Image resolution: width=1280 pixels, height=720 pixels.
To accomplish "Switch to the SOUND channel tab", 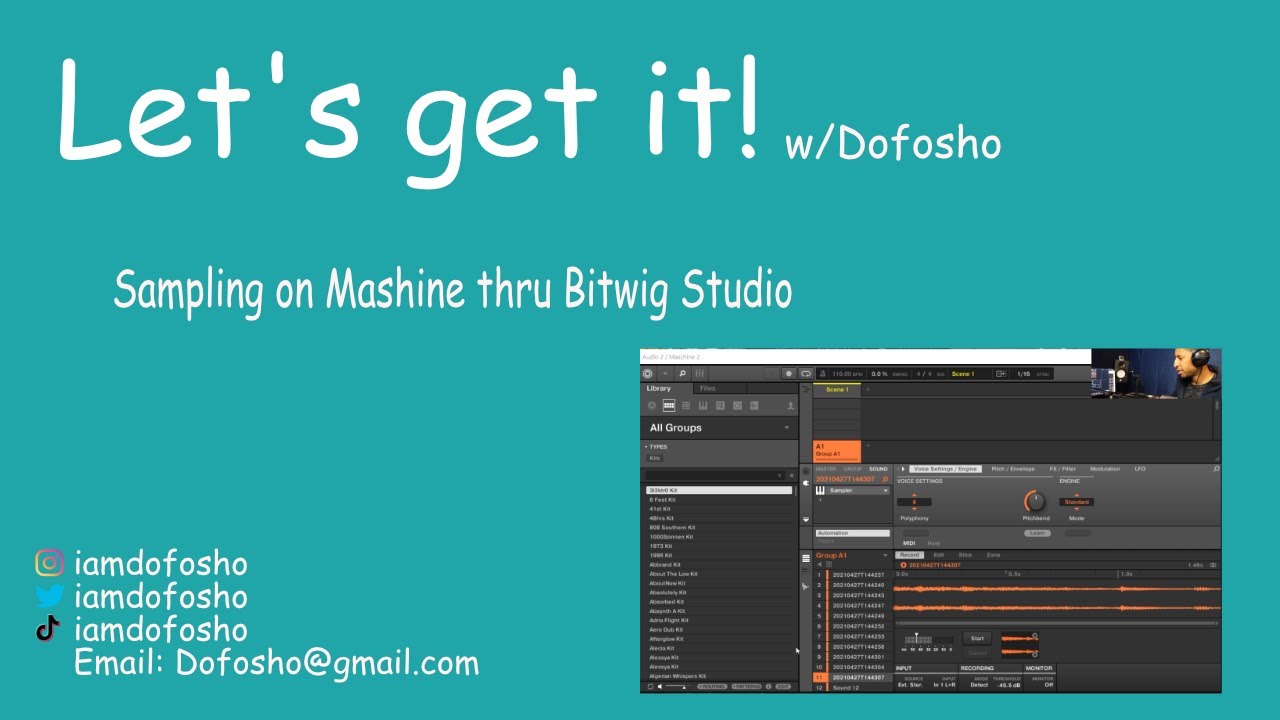I will pyautogui.click(x=878, y=469).
